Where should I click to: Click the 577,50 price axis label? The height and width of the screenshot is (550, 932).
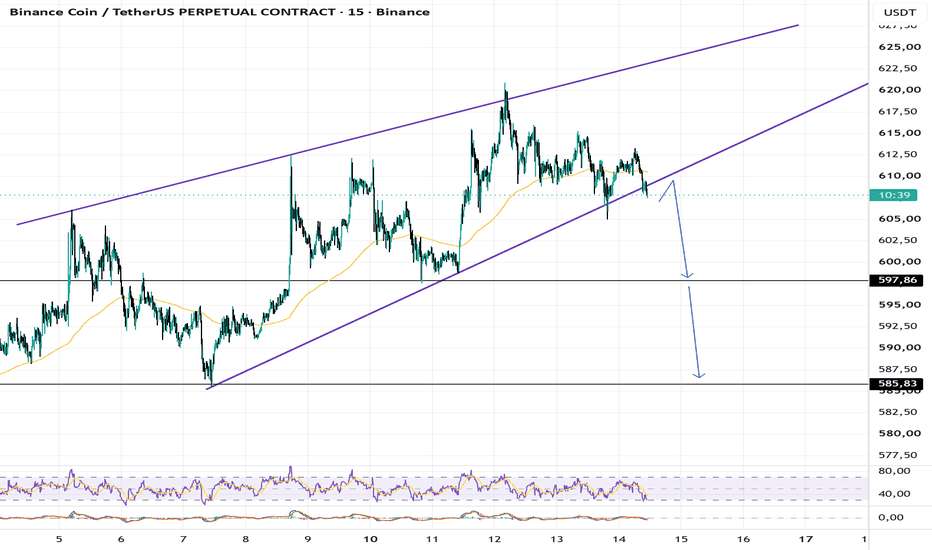tap(898, 455)
